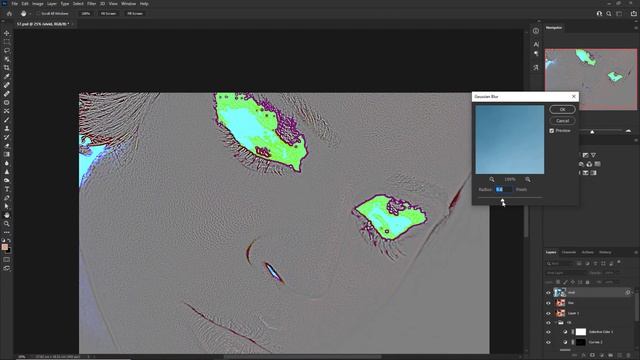Hide the Layer 1 layer
640x360 pixels.
548,313
